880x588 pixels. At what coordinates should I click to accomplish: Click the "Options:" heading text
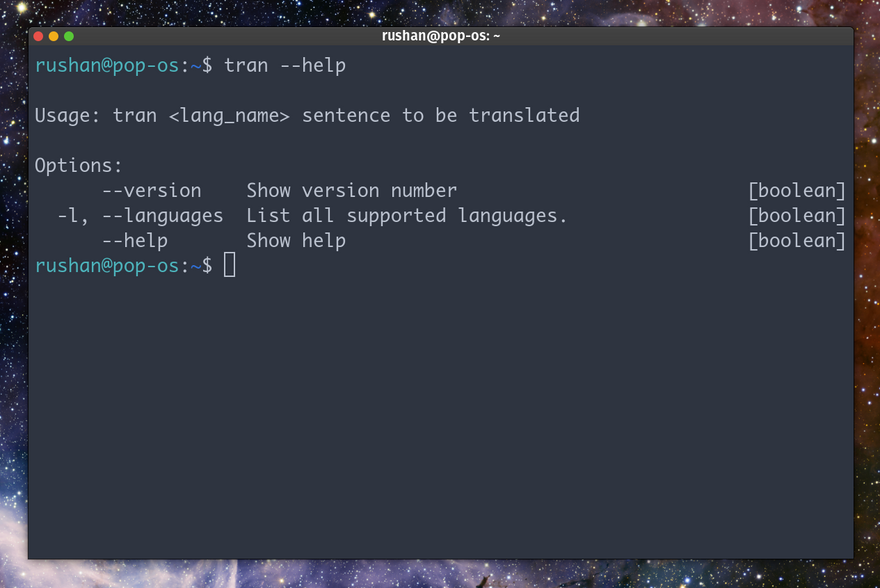pos(79,166)
